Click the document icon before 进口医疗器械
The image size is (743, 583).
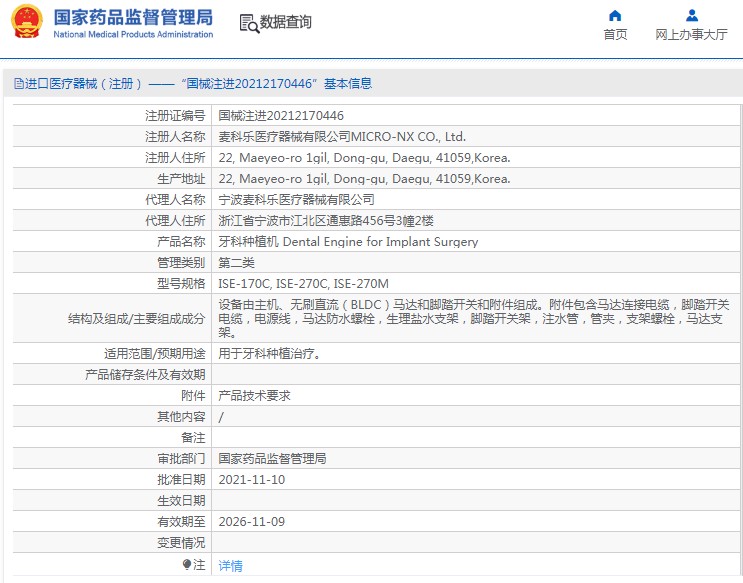(x=18, y=84)
